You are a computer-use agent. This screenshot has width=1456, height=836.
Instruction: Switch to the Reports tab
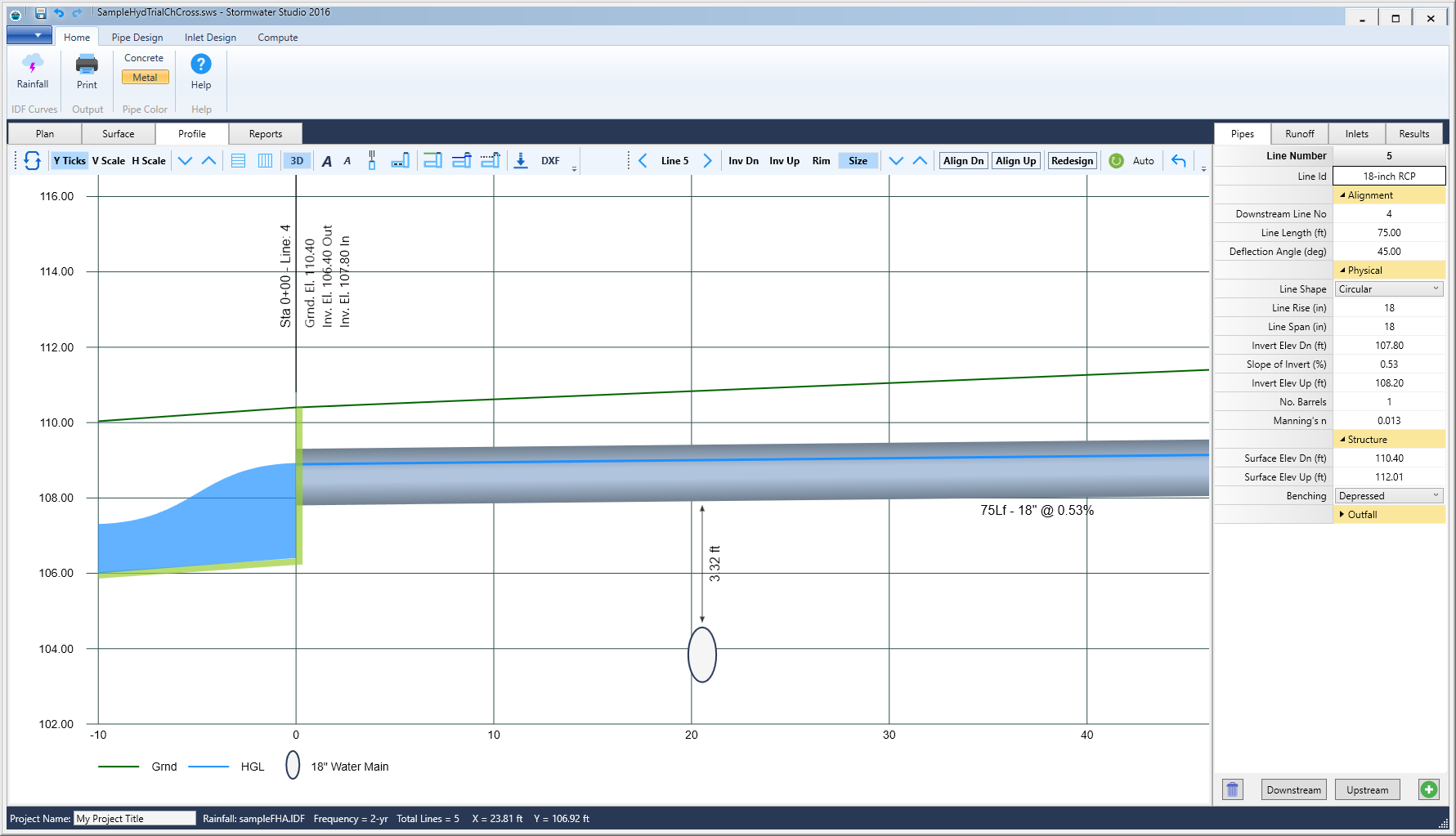click(265, 133)
